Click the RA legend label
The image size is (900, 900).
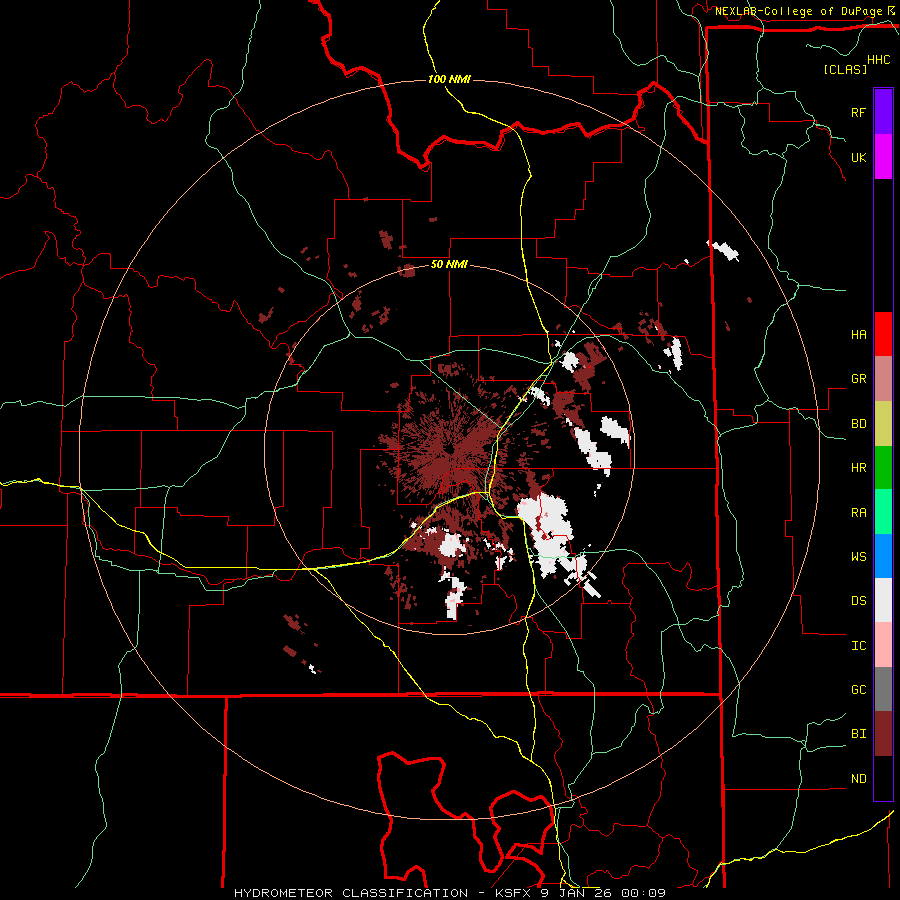click(858, 513)
